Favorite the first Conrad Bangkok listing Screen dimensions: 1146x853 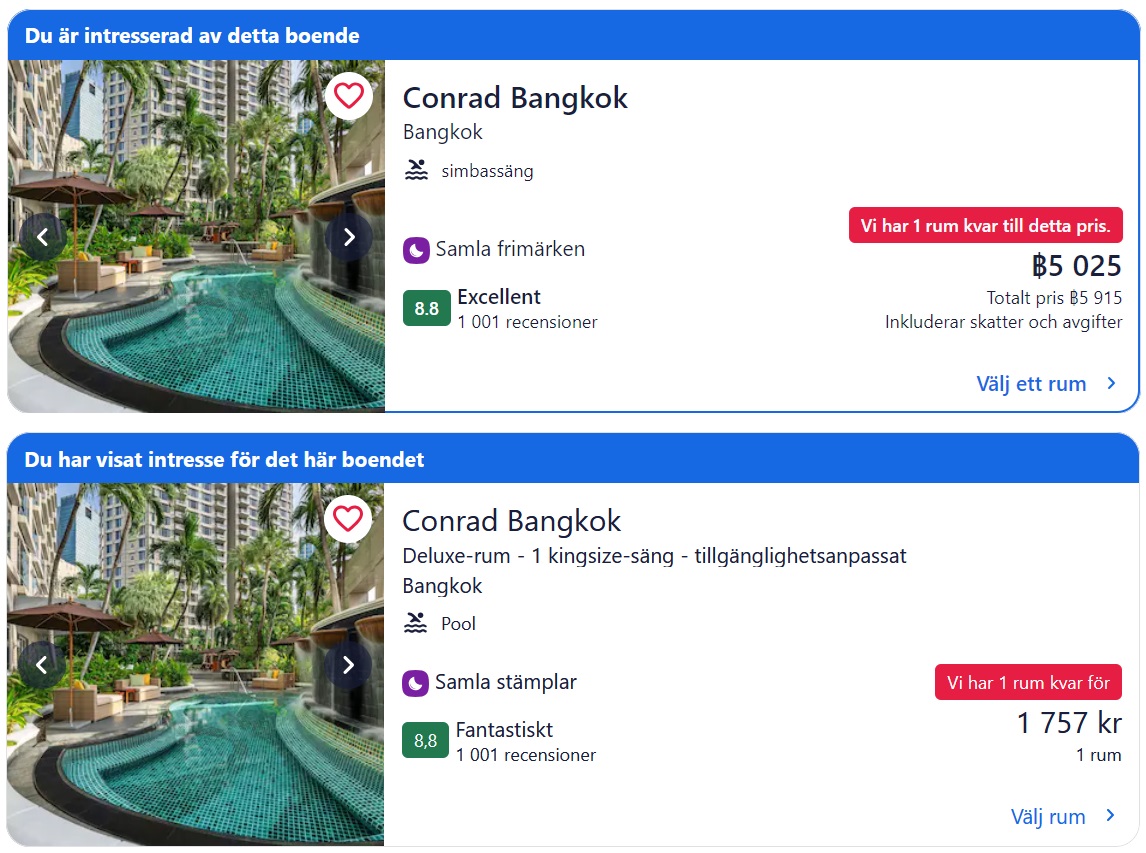point(348,96)
